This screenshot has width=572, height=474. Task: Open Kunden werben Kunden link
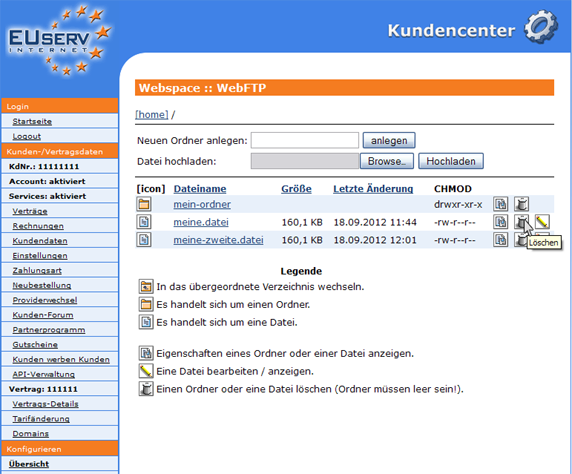[61, 359]
